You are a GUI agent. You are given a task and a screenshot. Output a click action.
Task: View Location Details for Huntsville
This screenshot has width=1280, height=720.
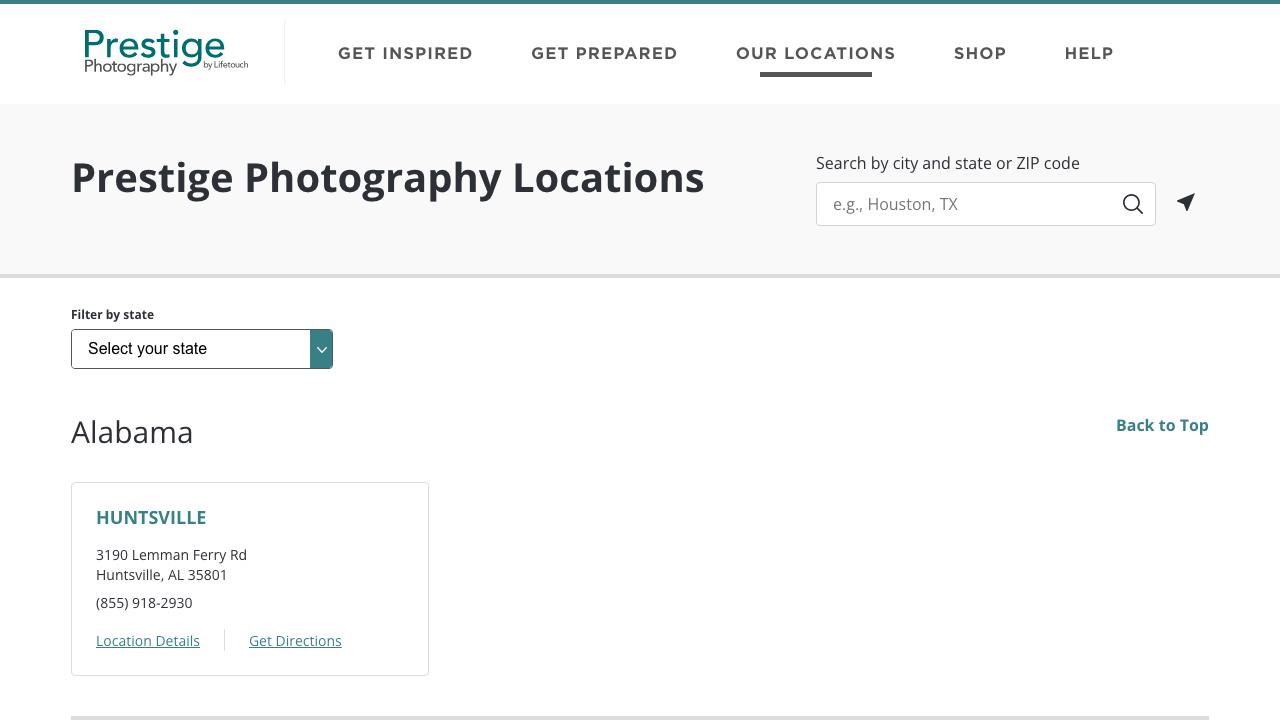pos(148,641)
